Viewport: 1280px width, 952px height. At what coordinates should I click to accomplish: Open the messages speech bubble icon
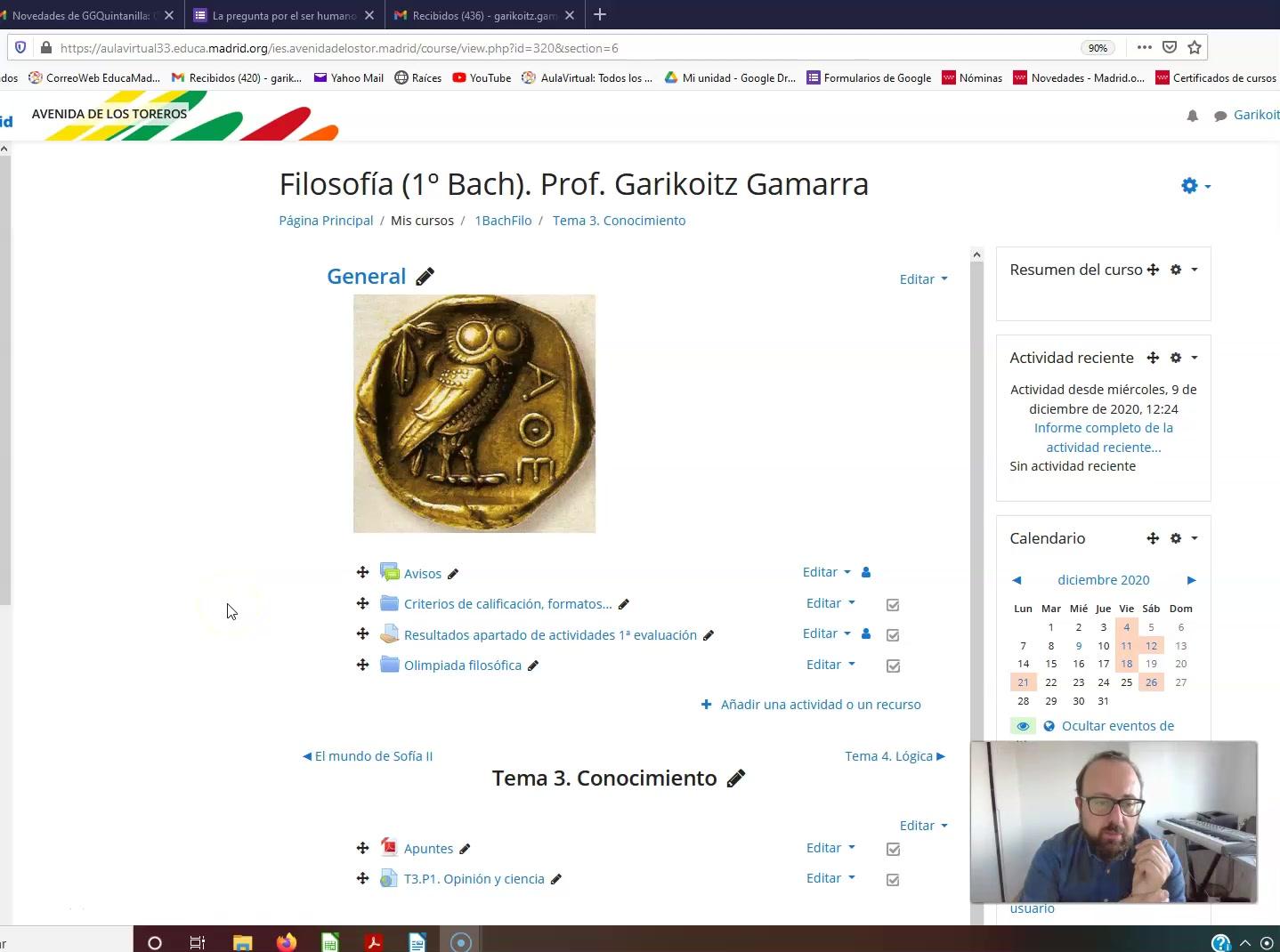tap(1220, 116)
